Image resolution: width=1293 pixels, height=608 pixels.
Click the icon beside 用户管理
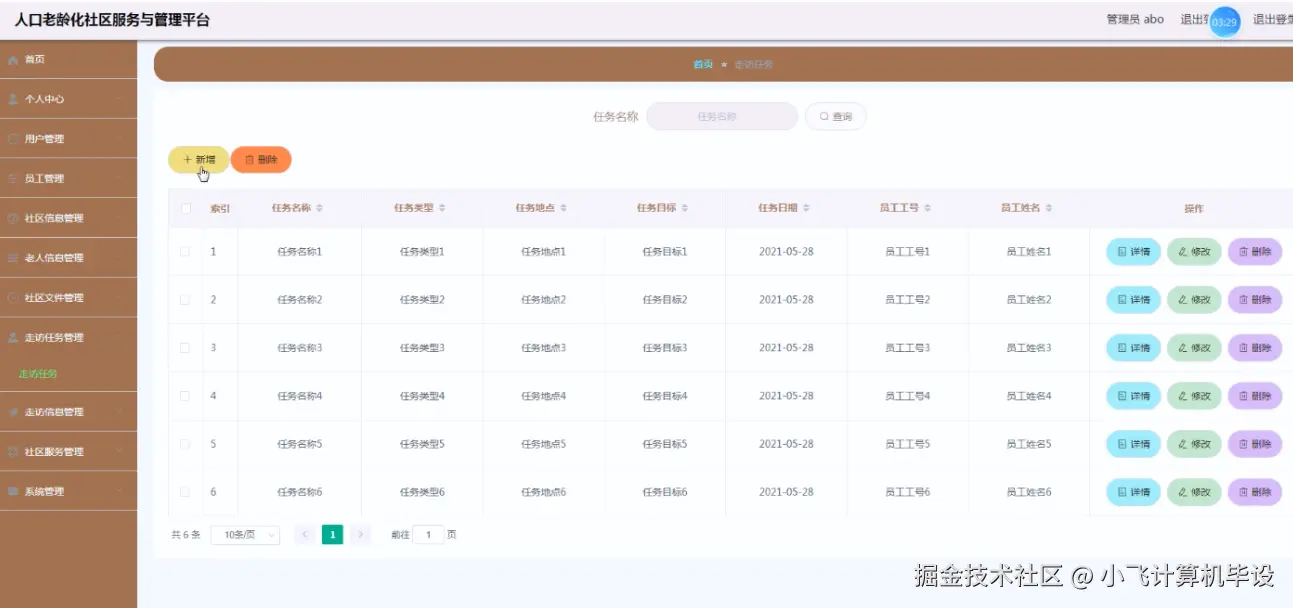[13, 139]
